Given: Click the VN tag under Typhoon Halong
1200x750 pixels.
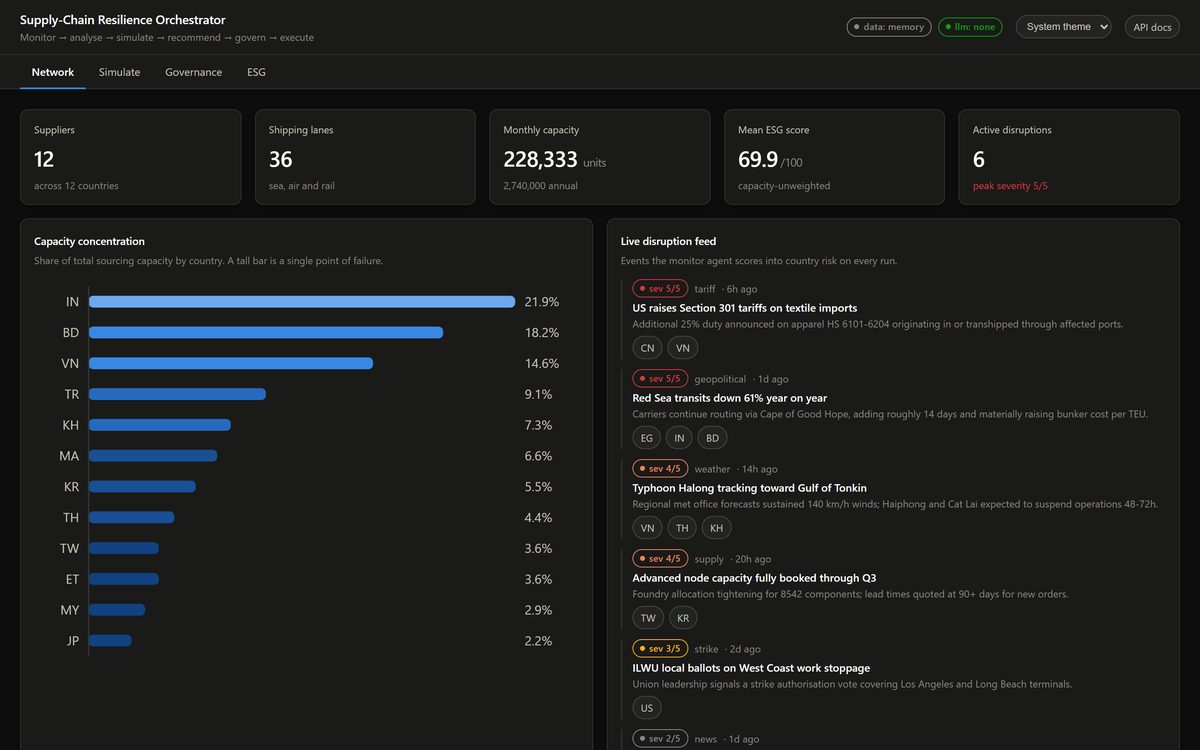Looking at the screenshot, I should [x=648, y=528].
